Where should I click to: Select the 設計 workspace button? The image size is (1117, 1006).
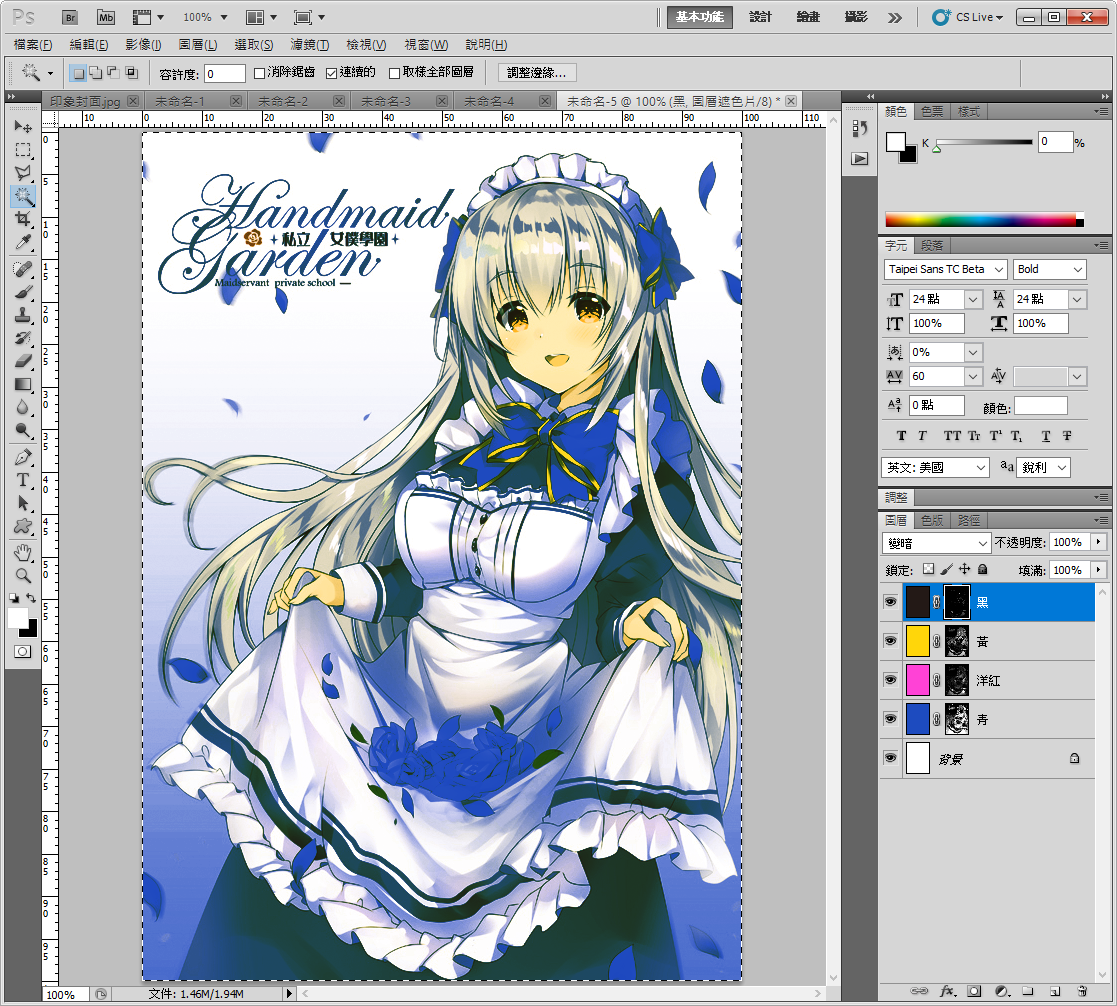click(760, 17)
